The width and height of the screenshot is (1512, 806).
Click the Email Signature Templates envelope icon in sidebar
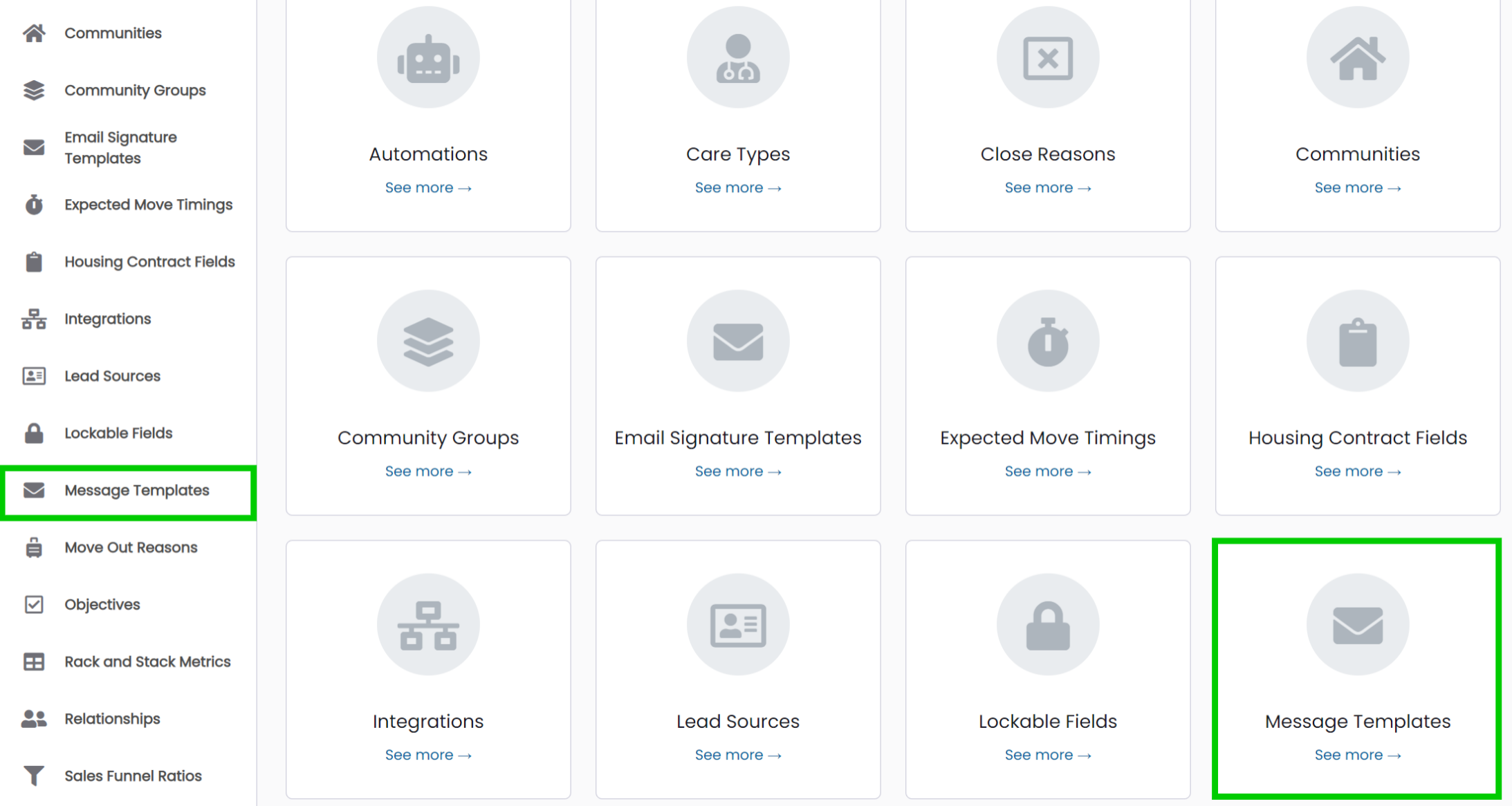[34, 147]
